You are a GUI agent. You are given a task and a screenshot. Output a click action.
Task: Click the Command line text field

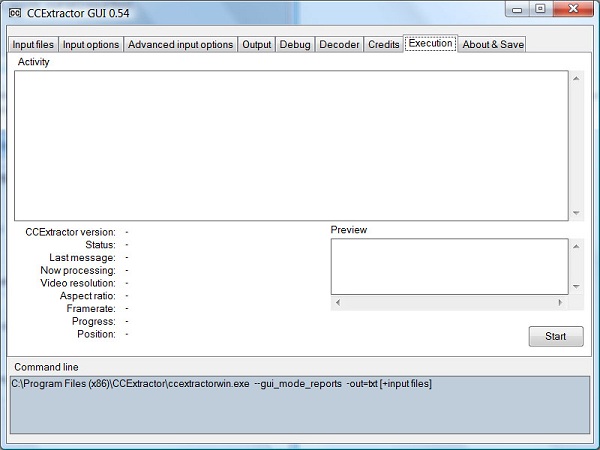click(x=299, y=405)
